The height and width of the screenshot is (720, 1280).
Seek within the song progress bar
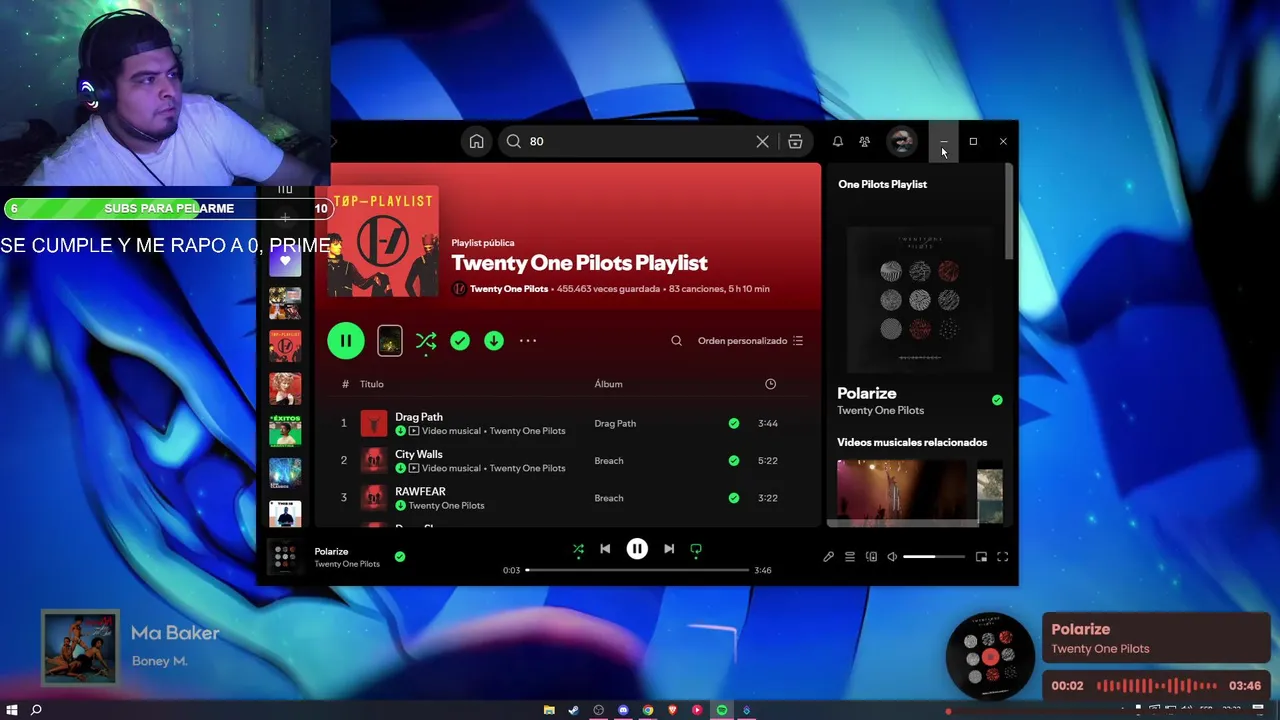[x=637, y=570]
